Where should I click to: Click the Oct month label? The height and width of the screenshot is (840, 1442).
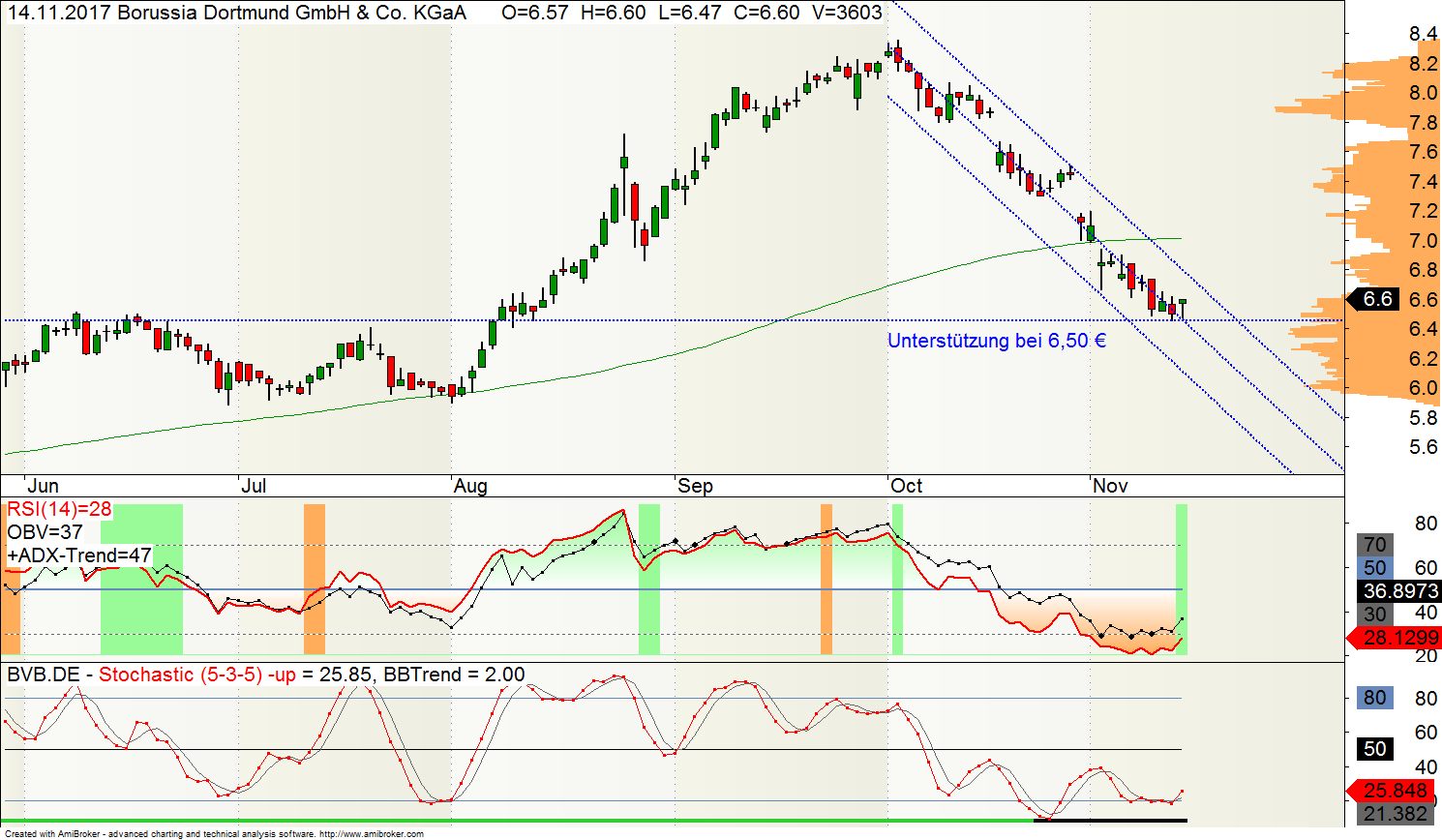pos(907,486)
